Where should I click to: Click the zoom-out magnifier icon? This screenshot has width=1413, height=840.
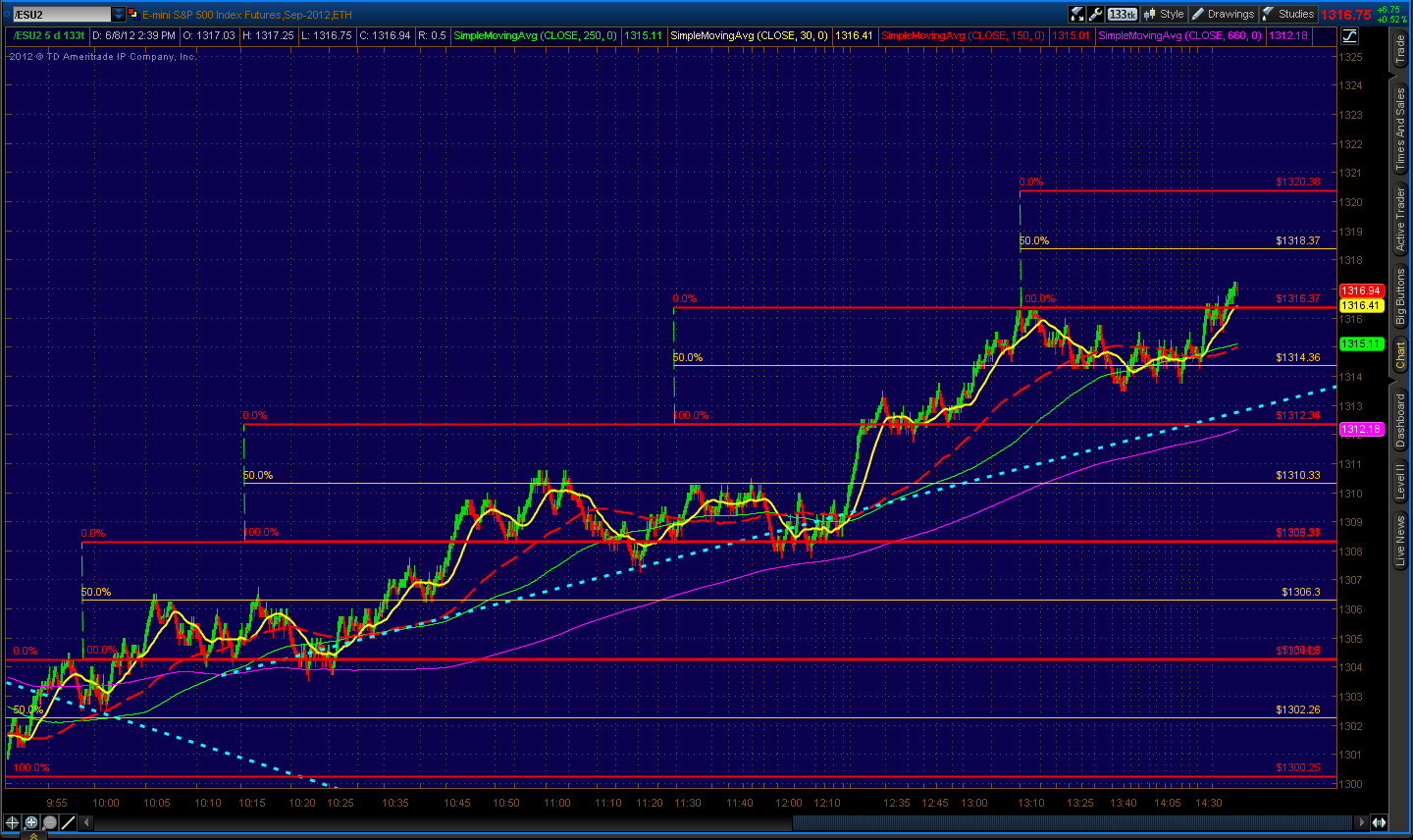click(x=49, y=822)
